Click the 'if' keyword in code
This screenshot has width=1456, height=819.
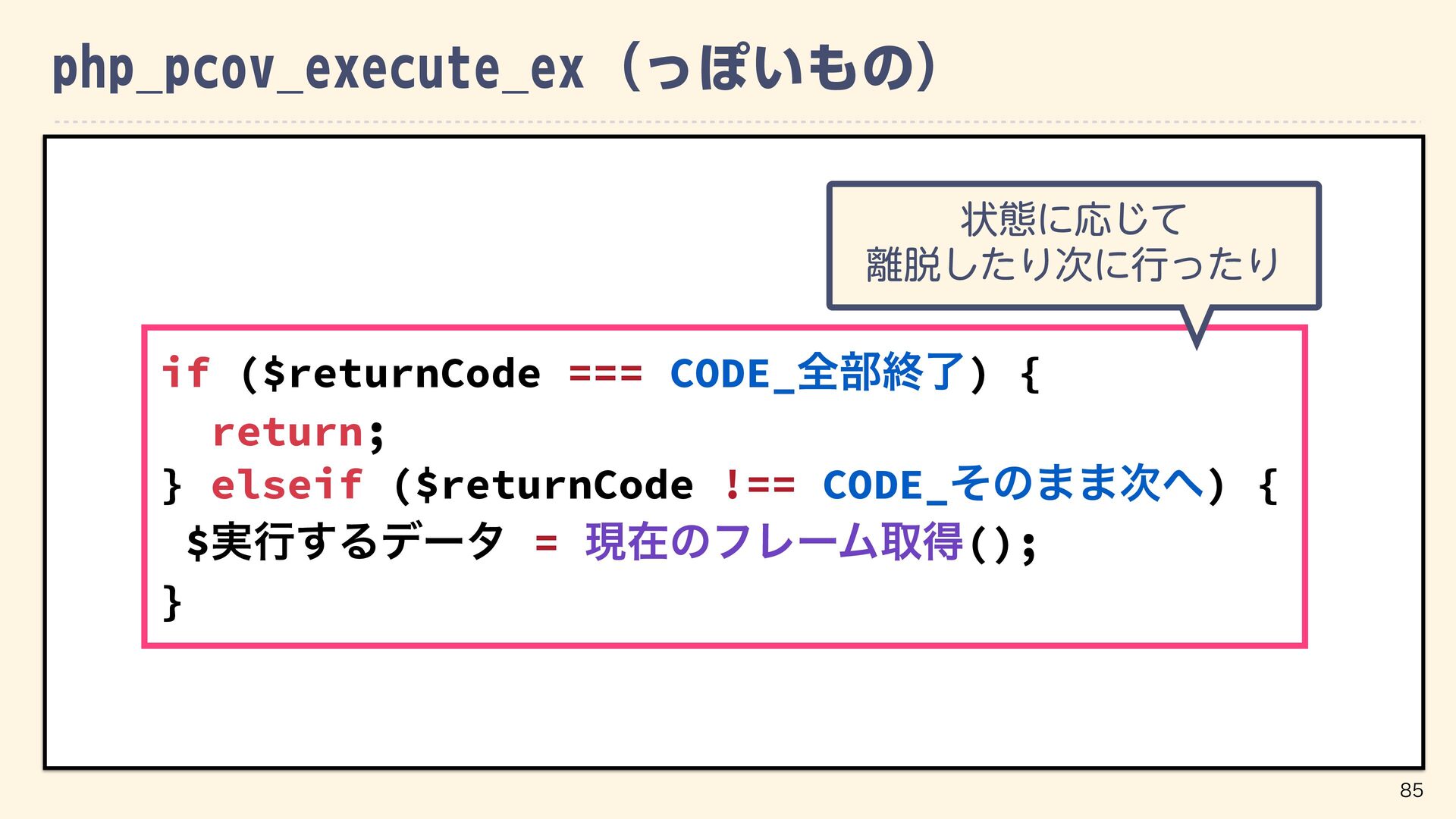(185, 373)
